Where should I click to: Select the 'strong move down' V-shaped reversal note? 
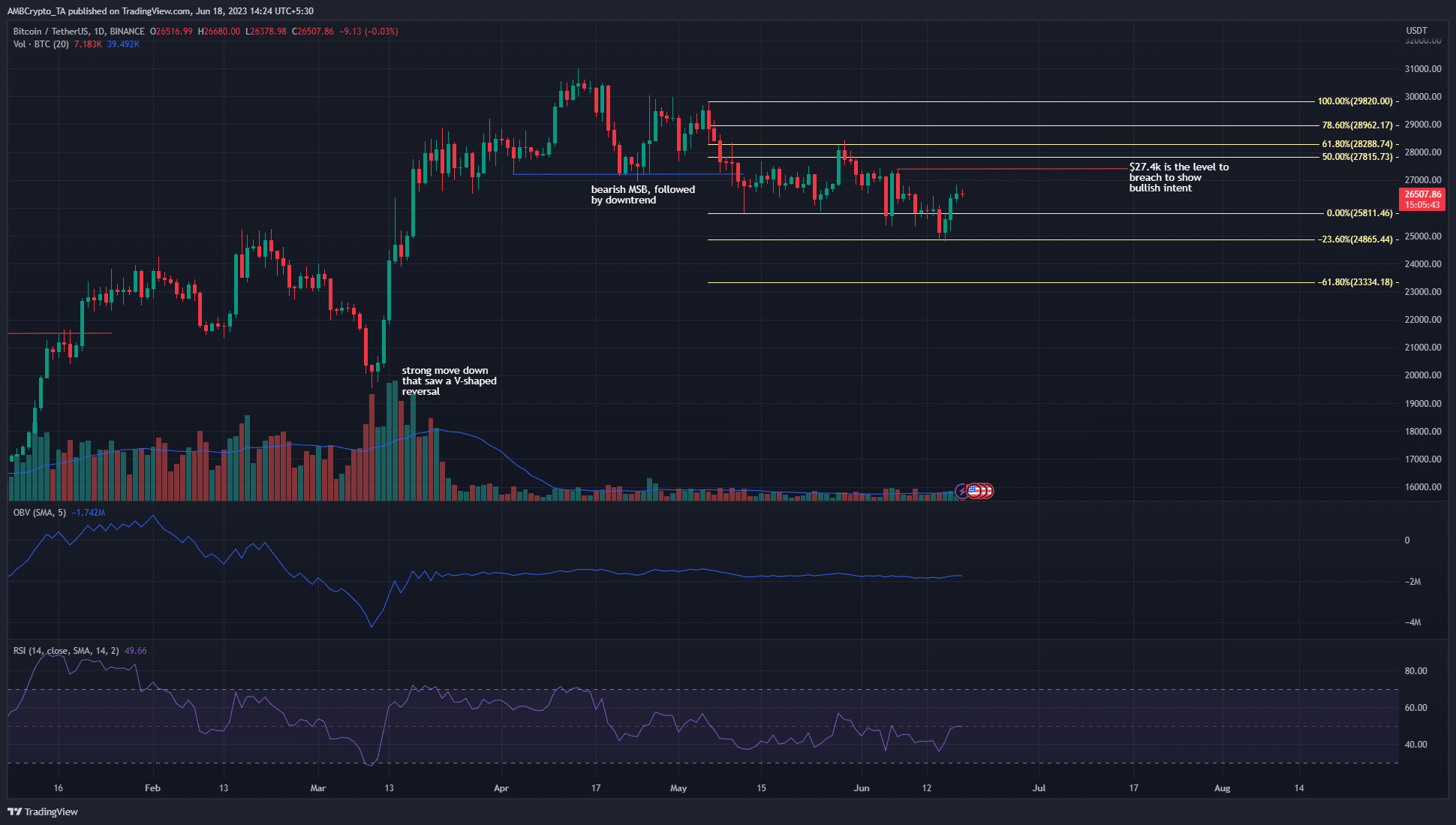(x=449, y=381)
